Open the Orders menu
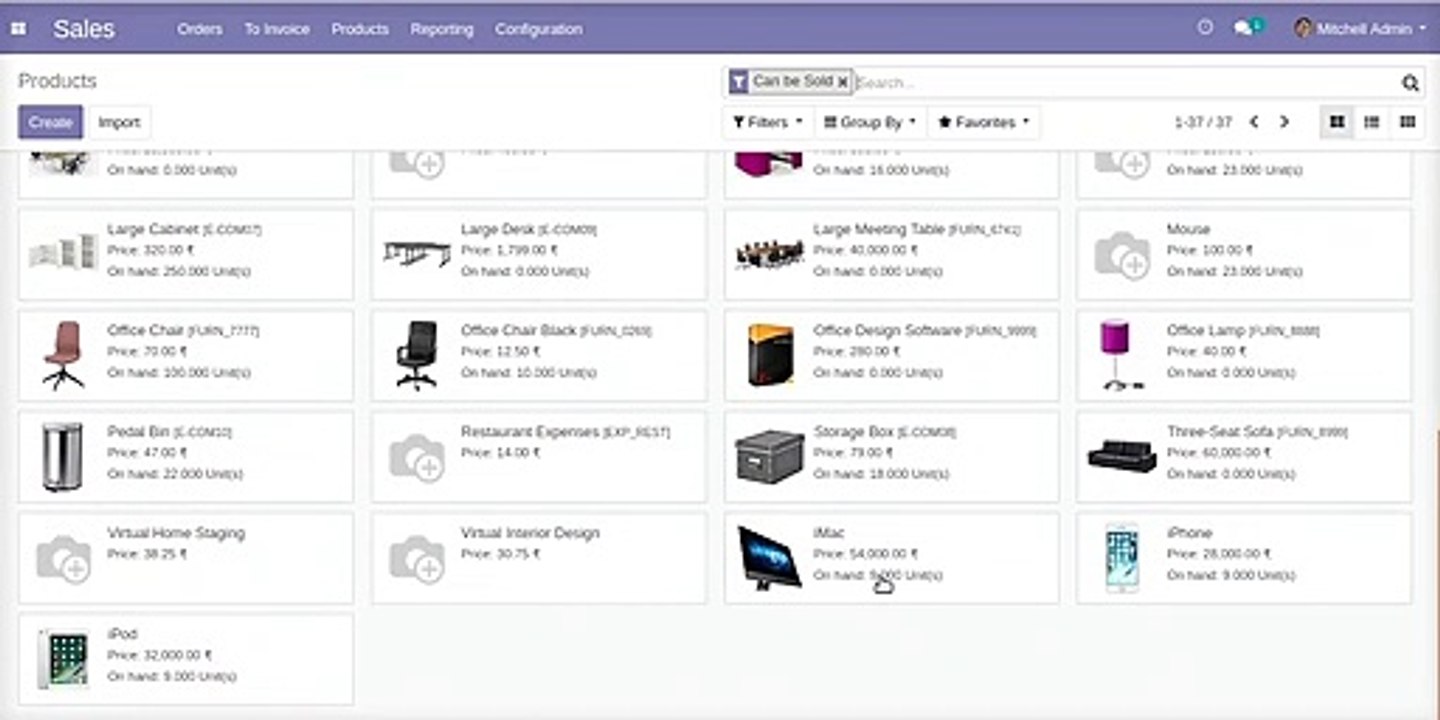1440x720 pixels. (x=200, y=29)
